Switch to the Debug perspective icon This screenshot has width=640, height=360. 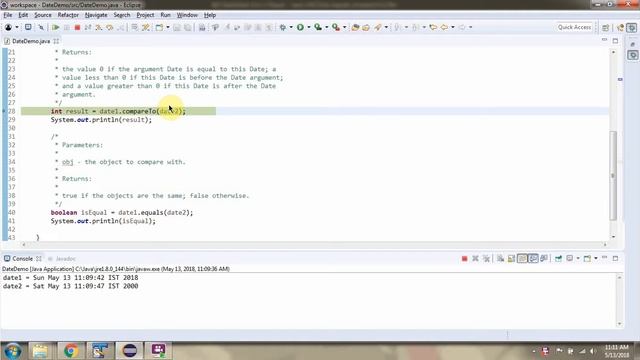632,27
